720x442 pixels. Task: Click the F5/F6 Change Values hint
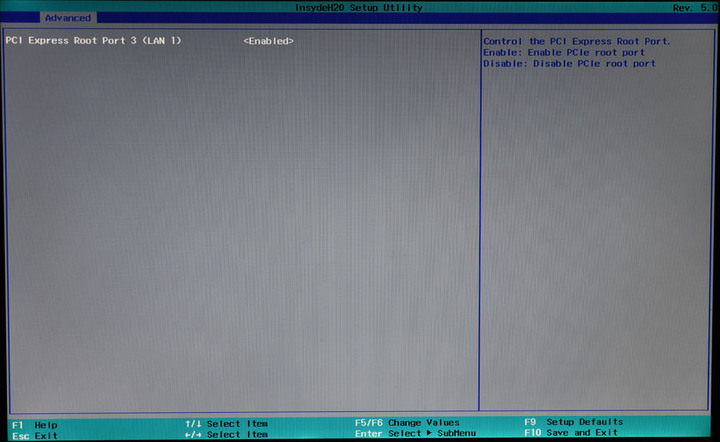407,422
